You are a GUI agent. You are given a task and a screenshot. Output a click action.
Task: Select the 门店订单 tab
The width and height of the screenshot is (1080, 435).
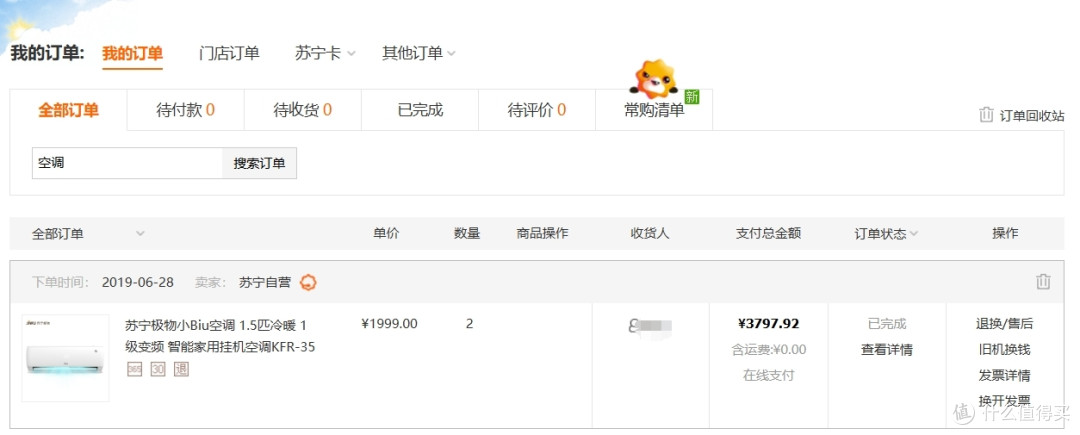[x=229, y=53]
